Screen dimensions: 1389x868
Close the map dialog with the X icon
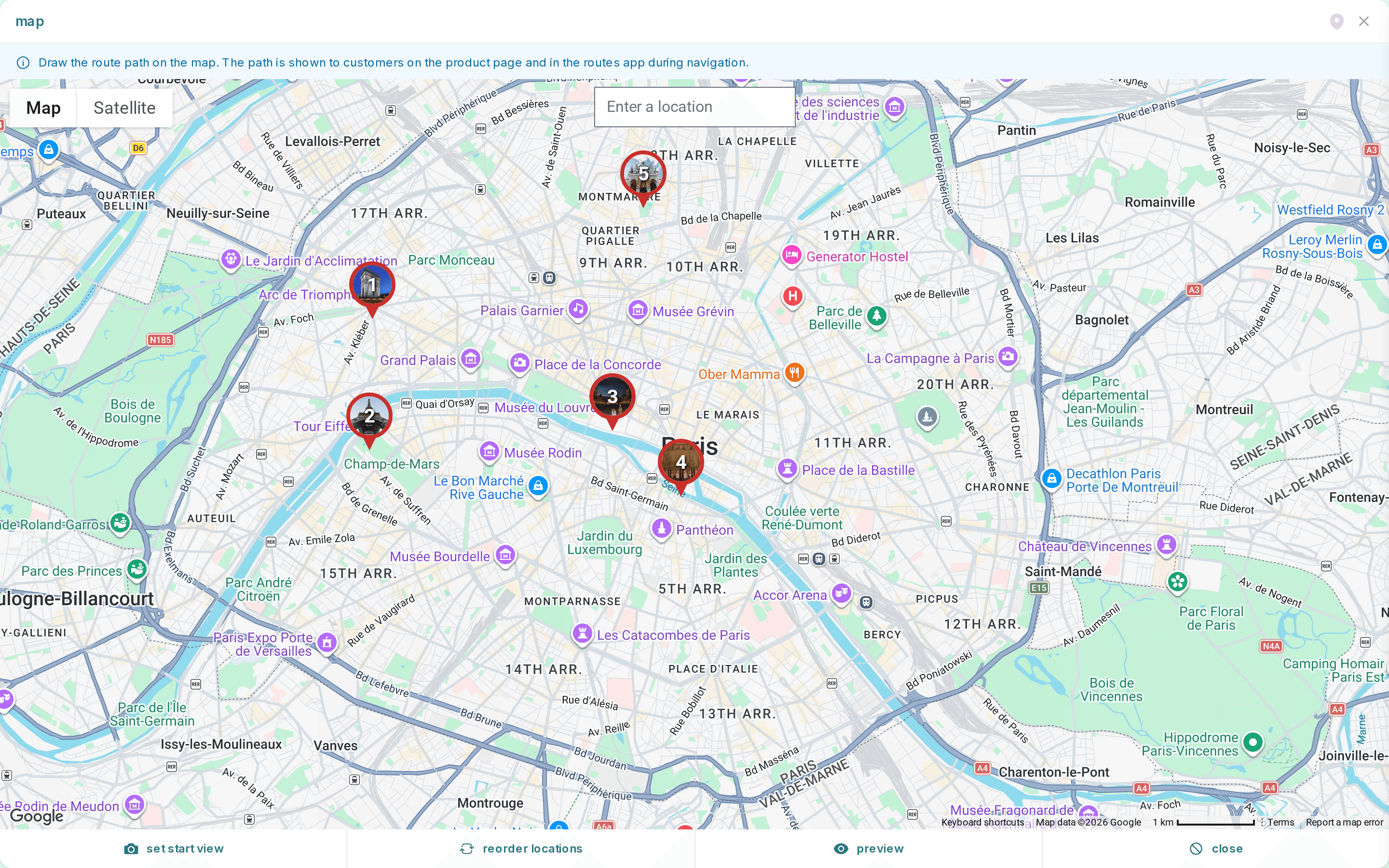[x=1364, y=21]
